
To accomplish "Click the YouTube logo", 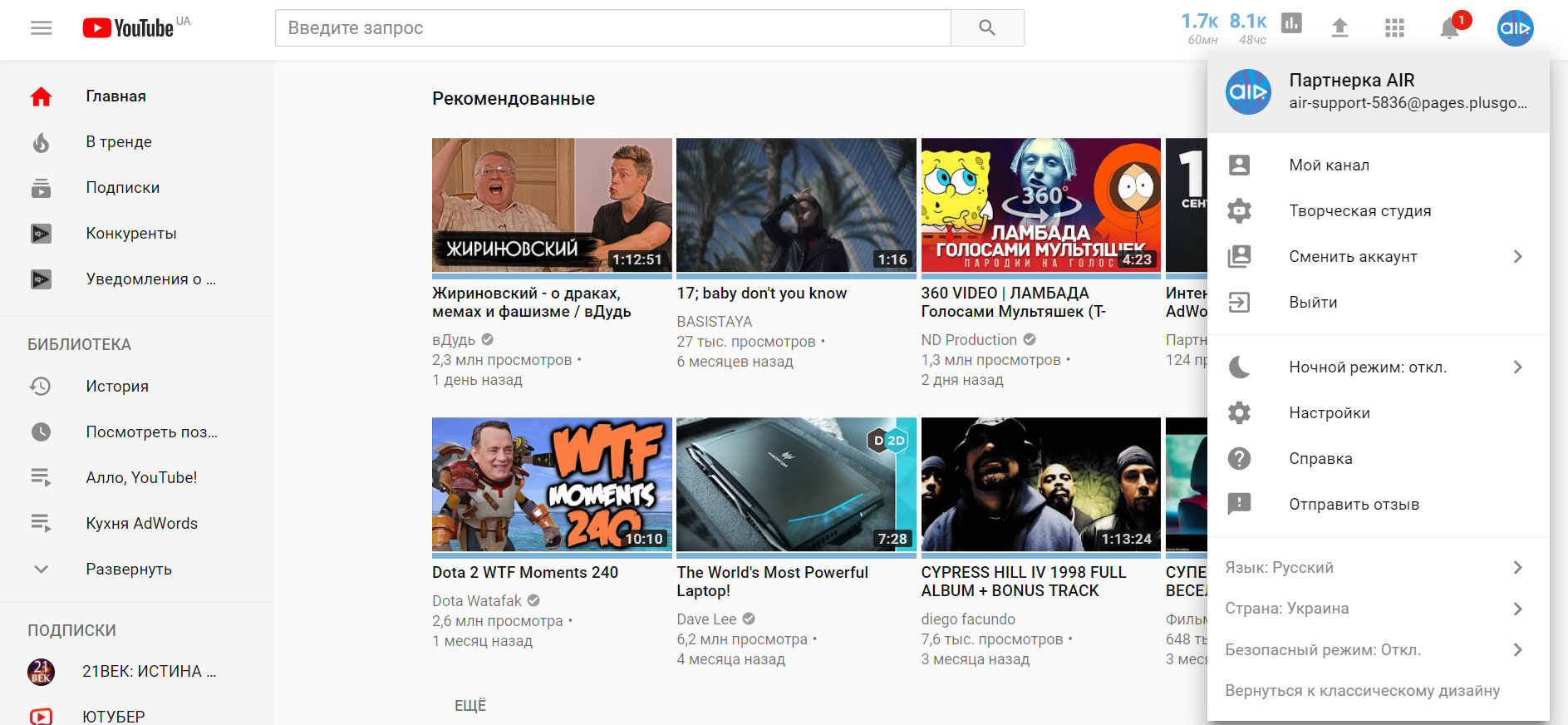I will [x=129, y=28].
